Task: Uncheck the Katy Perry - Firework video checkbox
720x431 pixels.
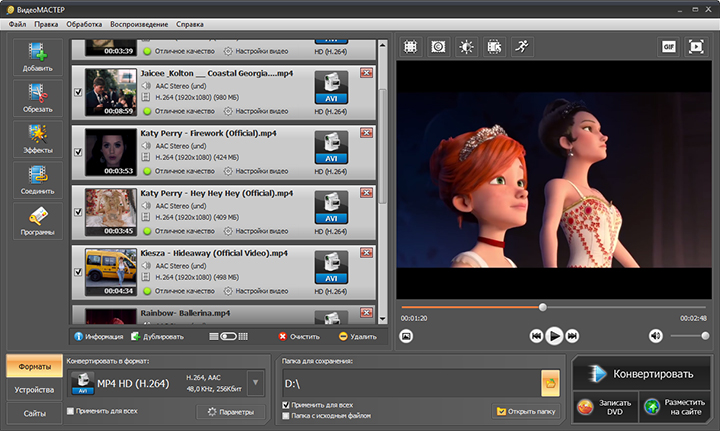Action: click(78, 152)
